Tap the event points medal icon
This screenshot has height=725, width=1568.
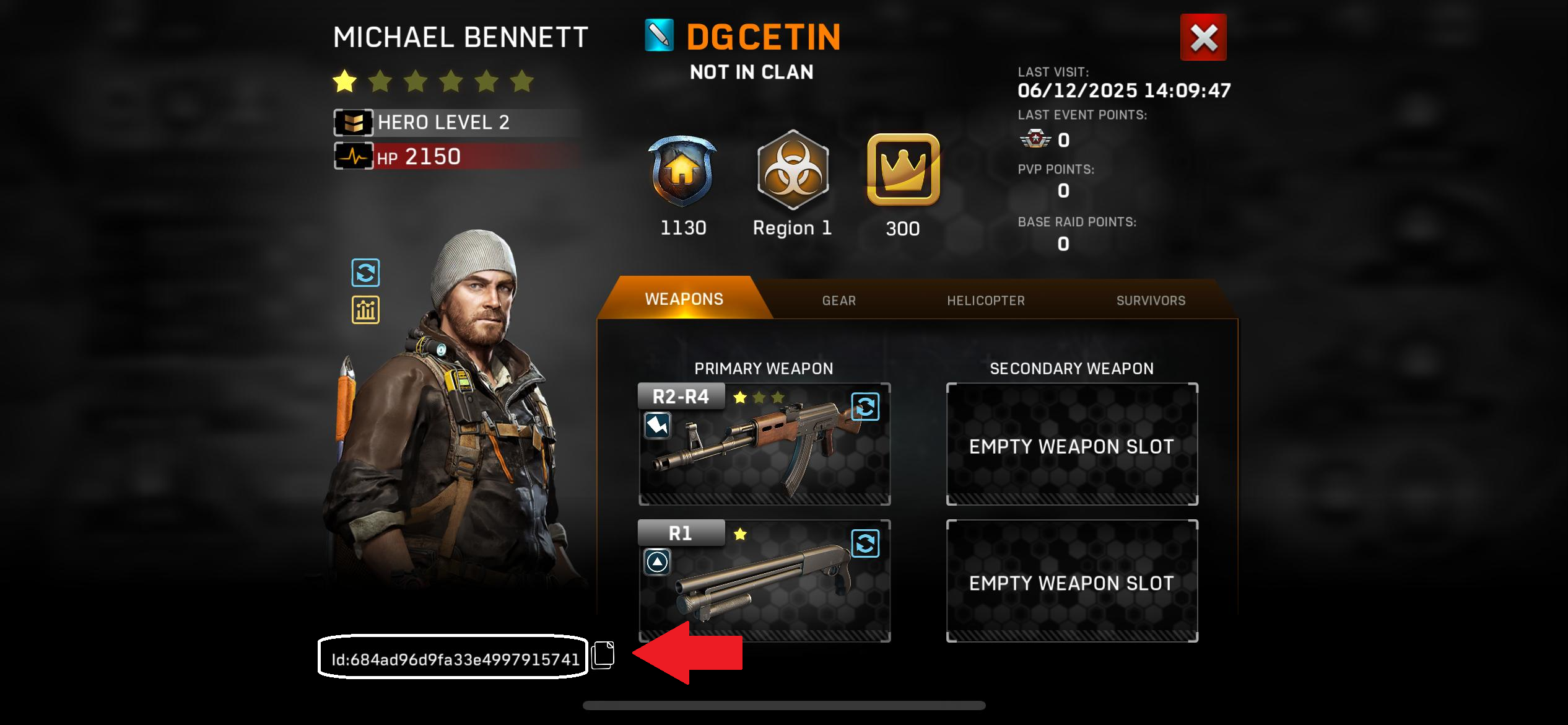click(1035, 139)
